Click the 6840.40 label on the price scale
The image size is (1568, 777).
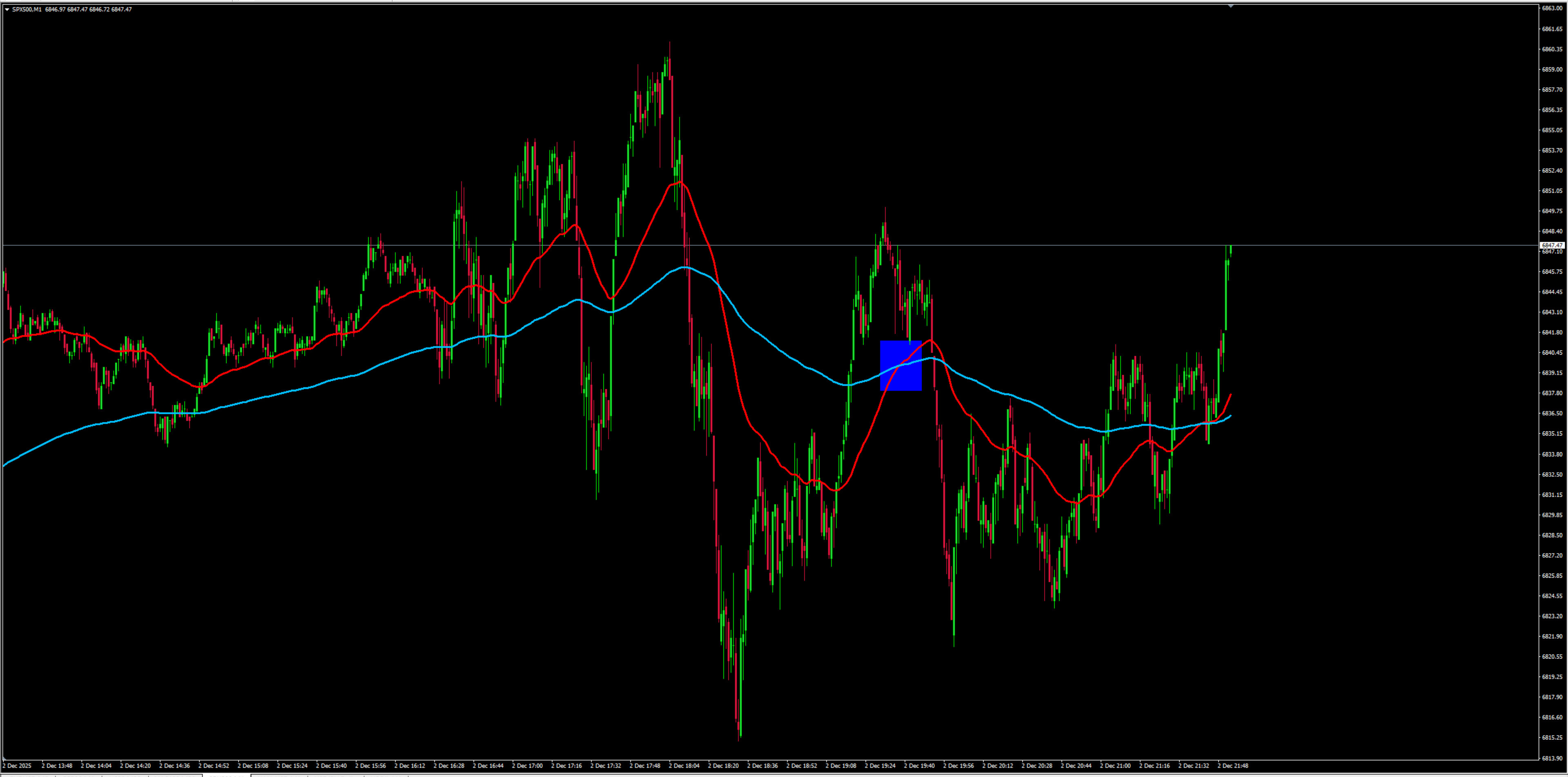(1552, 353)
